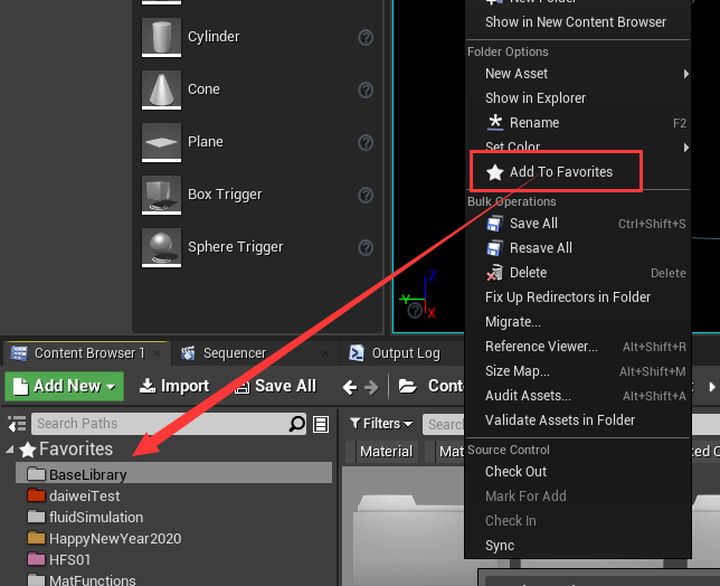The image size is (720, 586).
Task: Click the Box Trigger label
Action: click(x=225, y=194)
